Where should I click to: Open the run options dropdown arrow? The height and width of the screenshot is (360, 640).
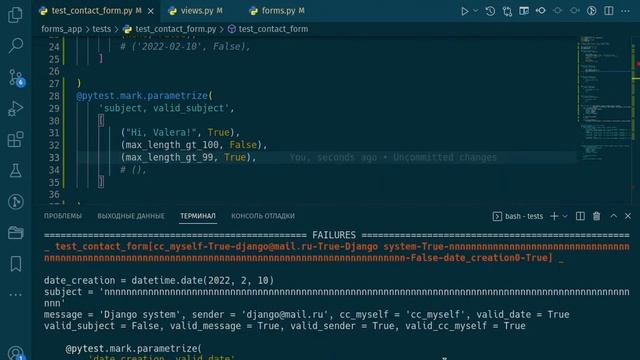click(476, 11)
